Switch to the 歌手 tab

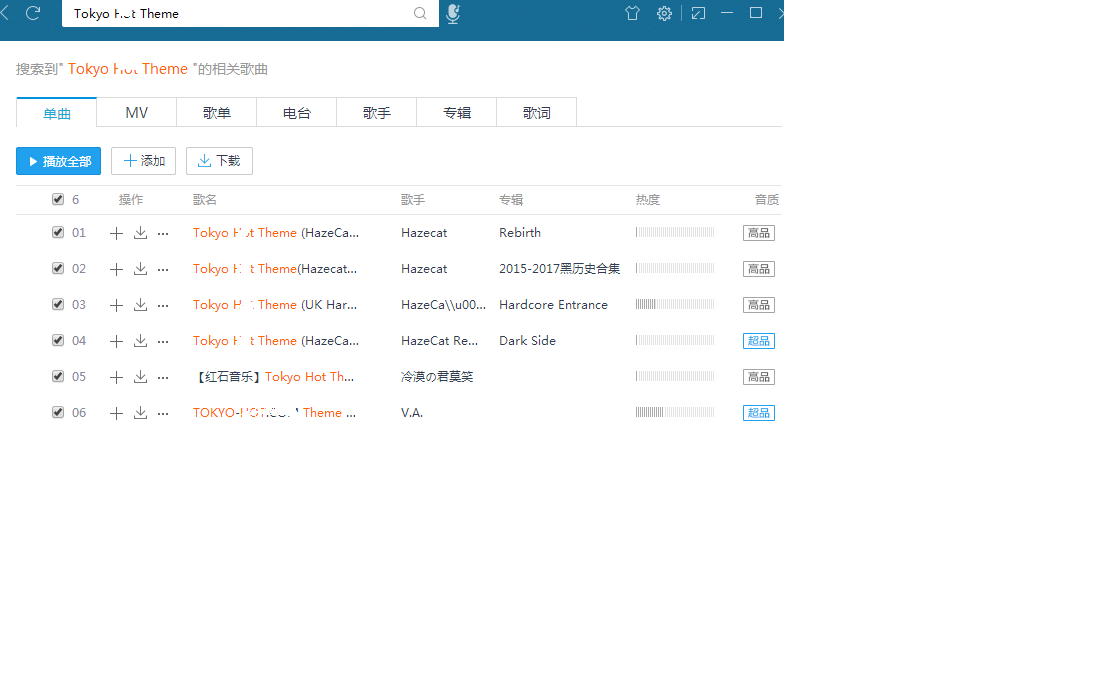[x=377, y=113]
